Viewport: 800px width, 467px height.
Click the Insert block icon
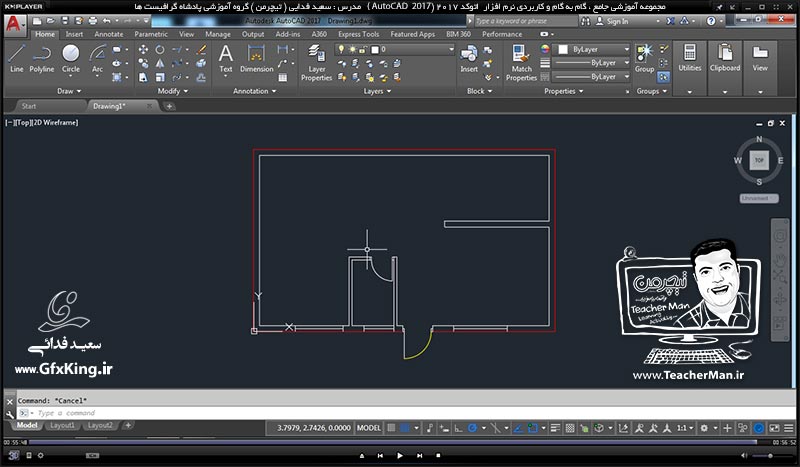click(468, 58)
